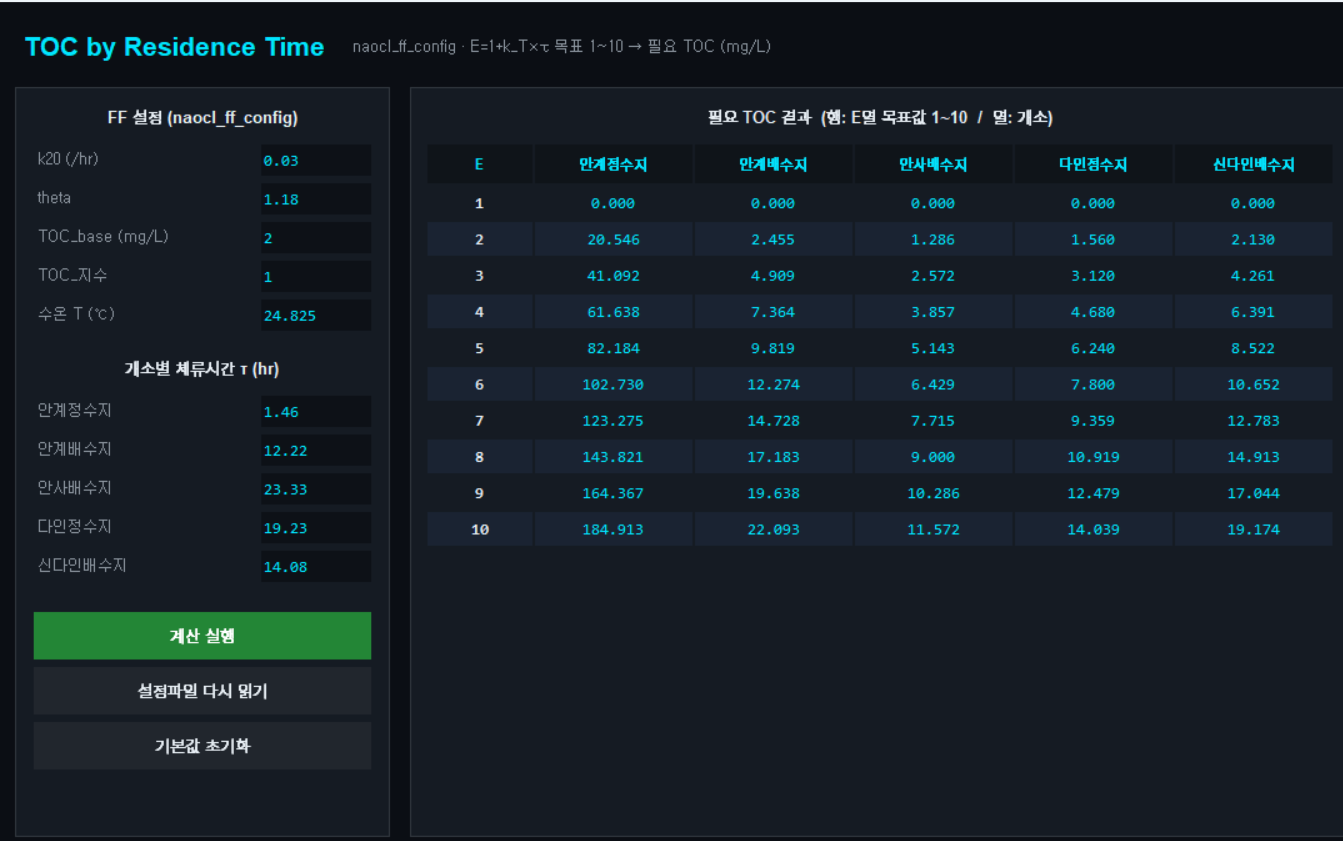Click the 1.286 table cell
Screen dimensions: 1343x841
pyautogui.click(x=933, y=240)
